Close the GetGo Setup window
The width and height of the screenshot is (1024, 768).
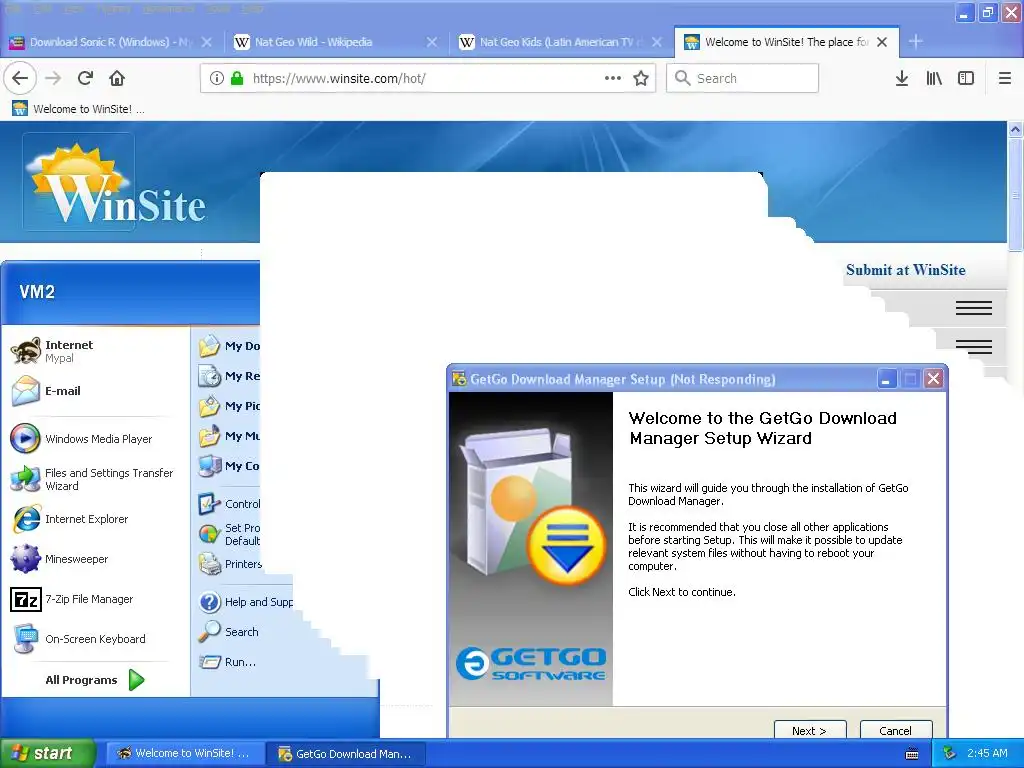[934, 379]
